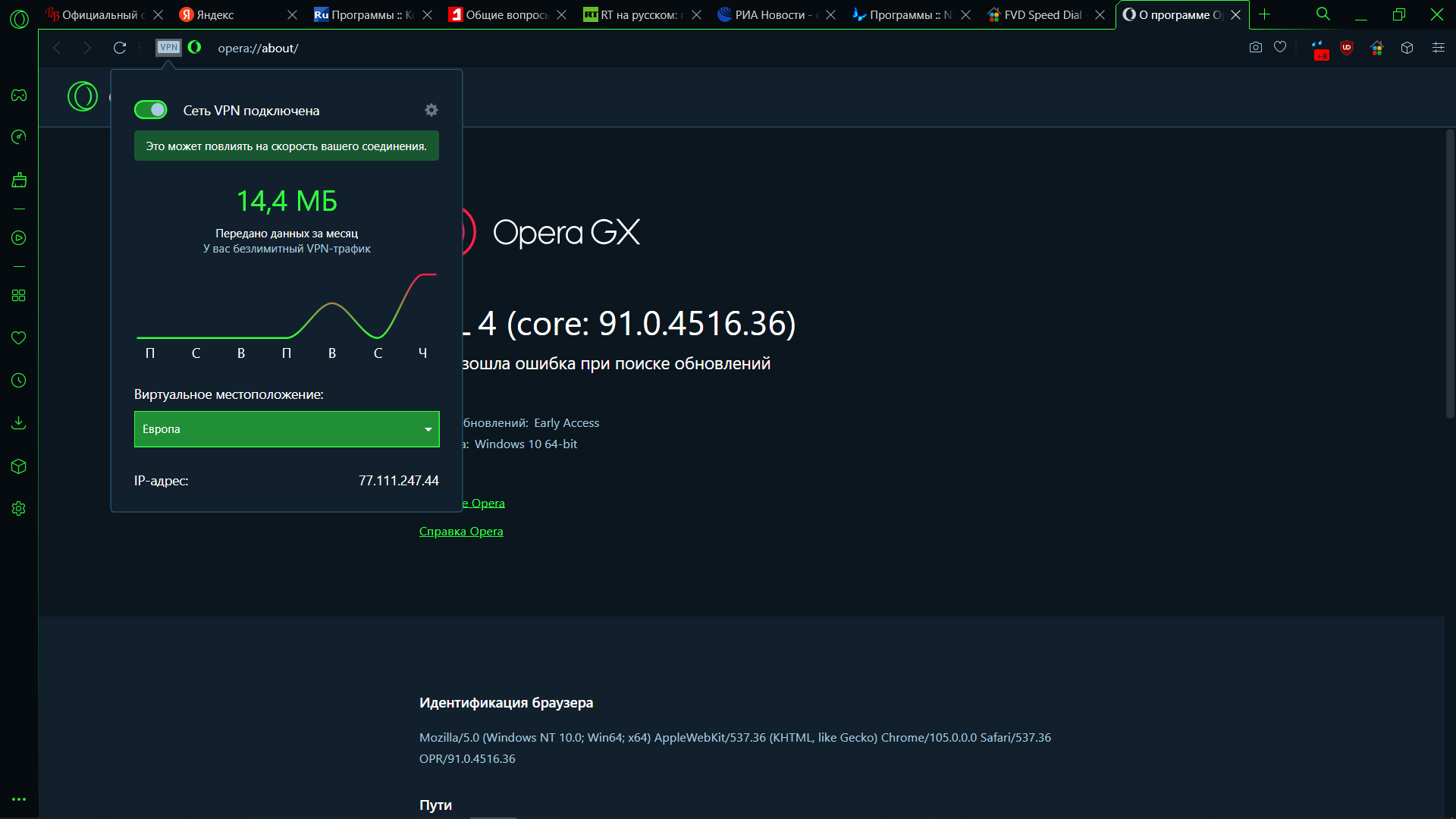Screen dimensions: 1456x819
Task: Open a new tab with plus button
Action: click(1264, 14)
